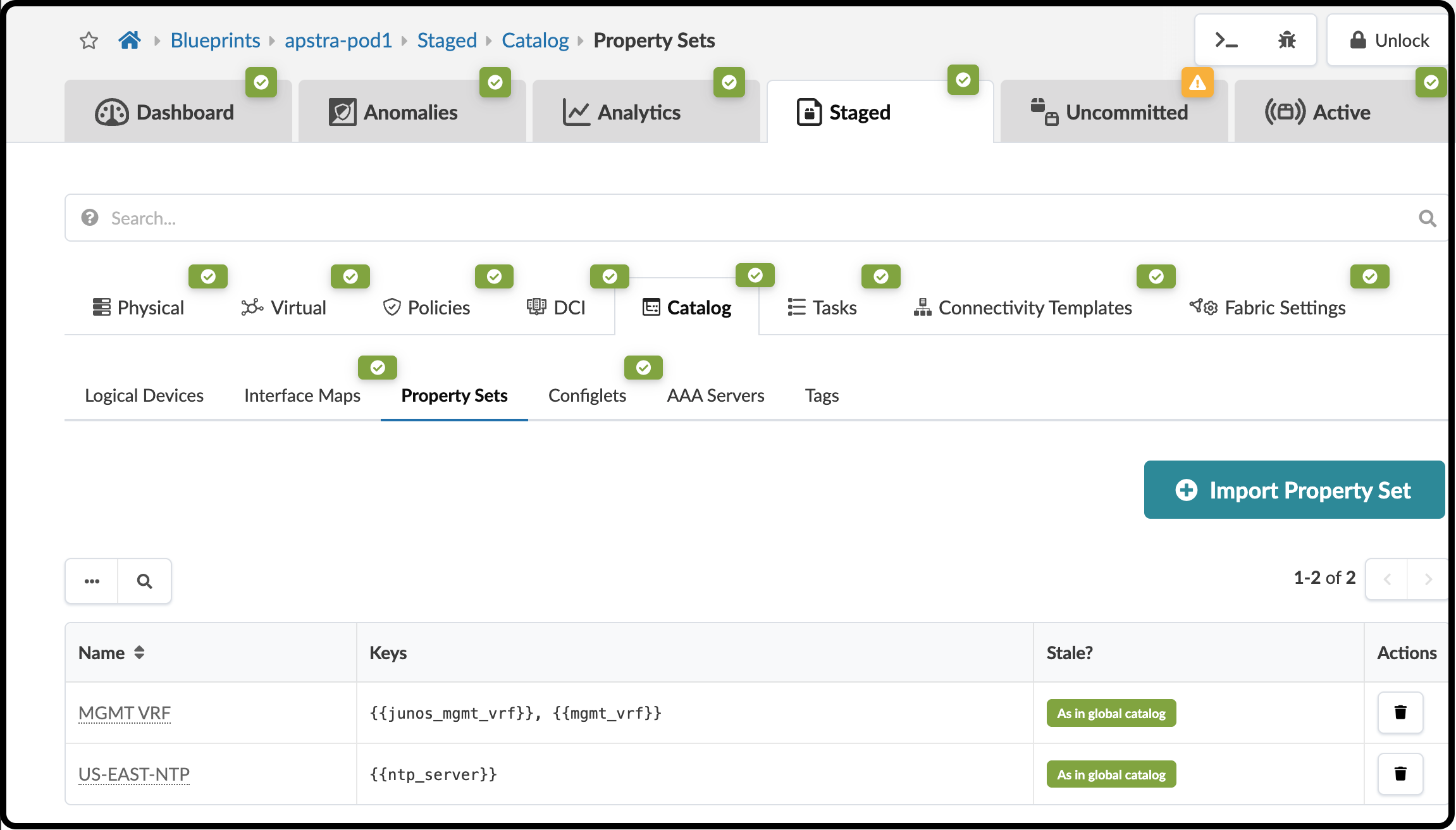Open Fabric Settings sub-tab
The image size is (1456, 830).
tap(1268, 307)
